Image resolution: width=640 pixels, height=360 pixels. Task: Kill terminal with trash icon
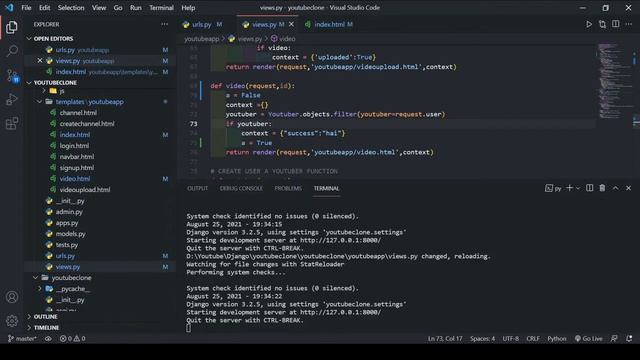[x=602, y=188]
